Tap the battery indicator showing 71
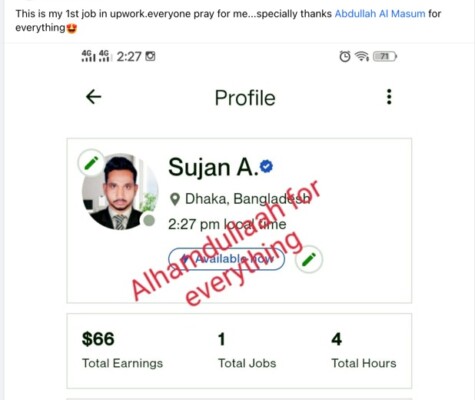 385,56
